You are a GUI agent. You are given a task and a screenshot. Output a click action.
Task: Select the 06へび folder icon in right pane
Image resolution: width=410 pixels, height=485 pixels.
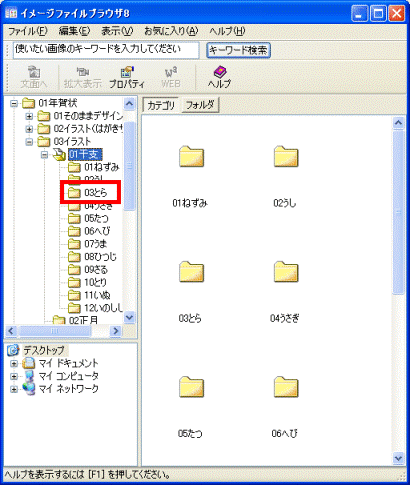pos(286,387)
